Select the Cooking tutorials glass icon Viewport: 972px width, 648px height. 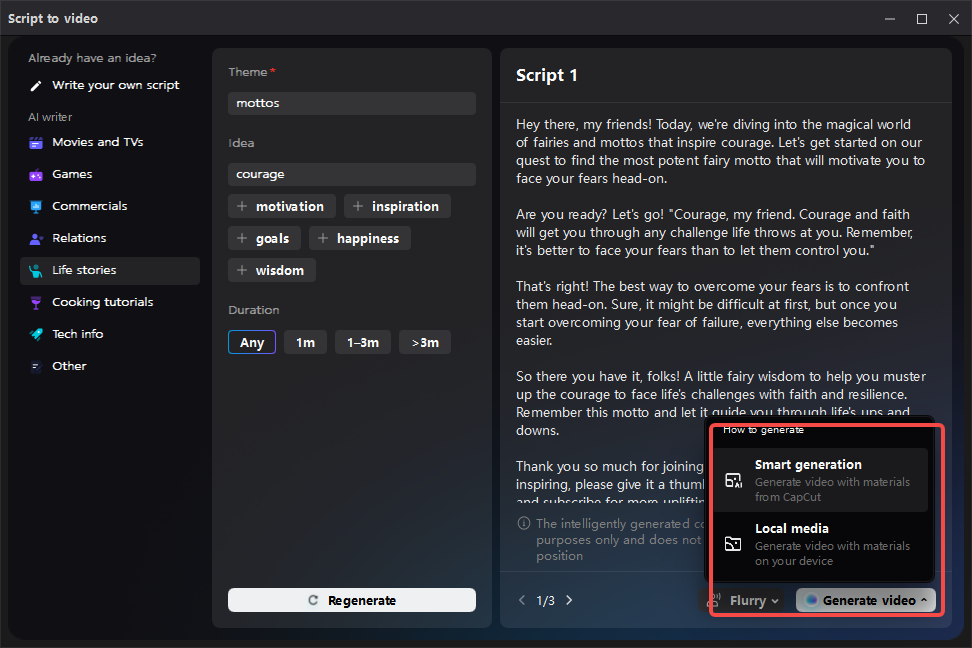tap(36, 303)
